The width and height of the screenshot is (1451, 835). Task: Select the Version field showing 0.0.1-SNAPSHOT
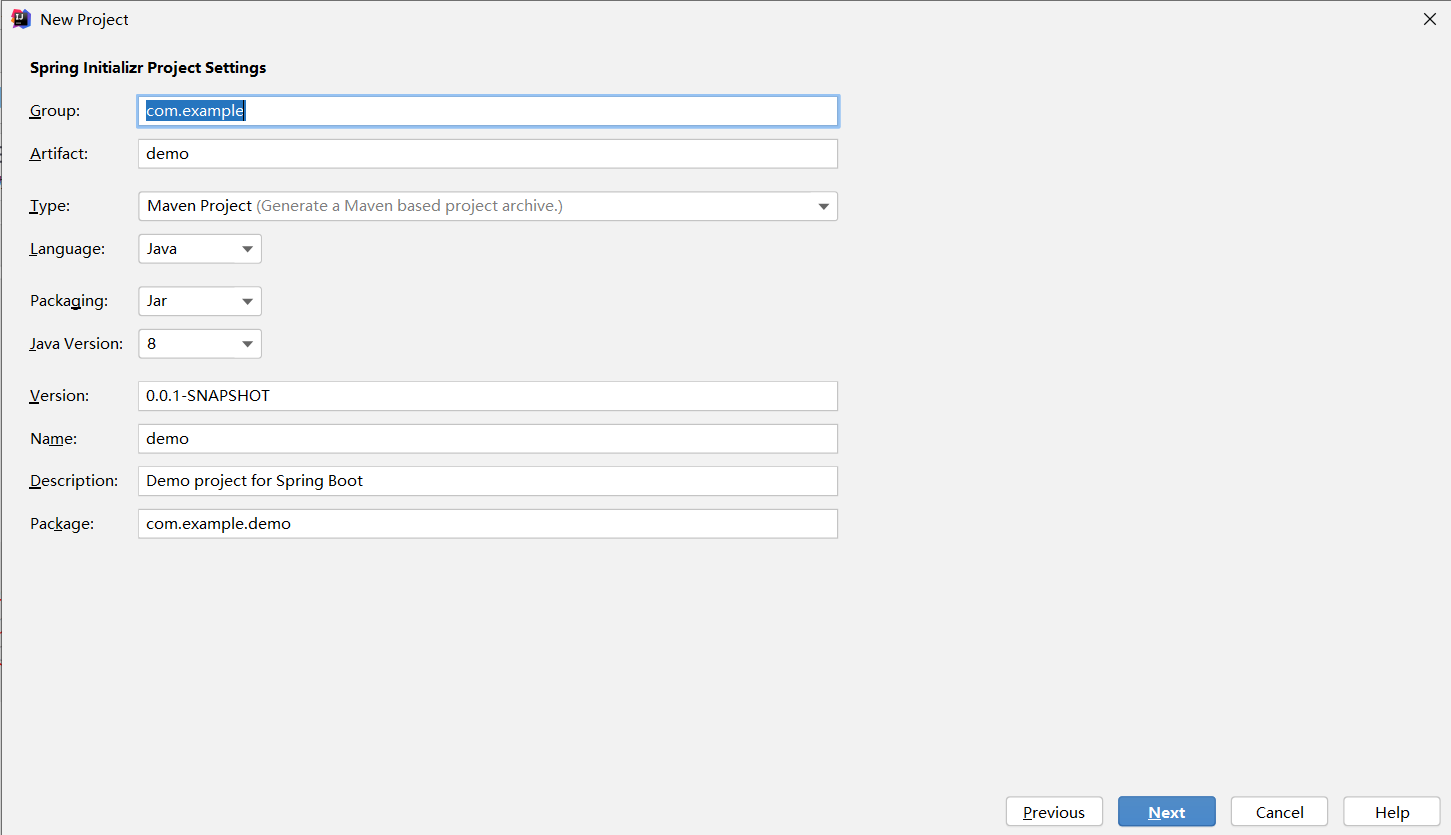(487, 395)
